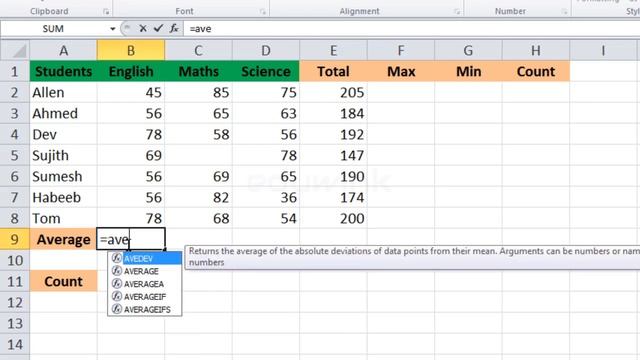Select row 1 header
640x360 pixels.
coord(15,71)
